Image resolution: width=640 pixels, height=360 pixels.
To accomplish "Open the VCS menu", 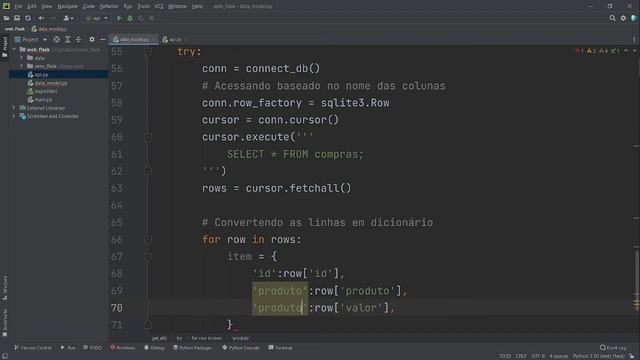I will [159, 6].
